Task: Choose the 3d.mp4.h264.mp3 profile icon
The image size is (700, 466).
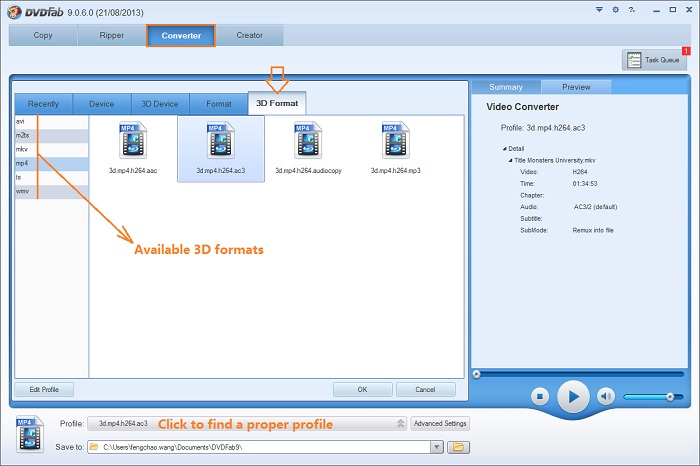Action: click(x=396, y=140)
